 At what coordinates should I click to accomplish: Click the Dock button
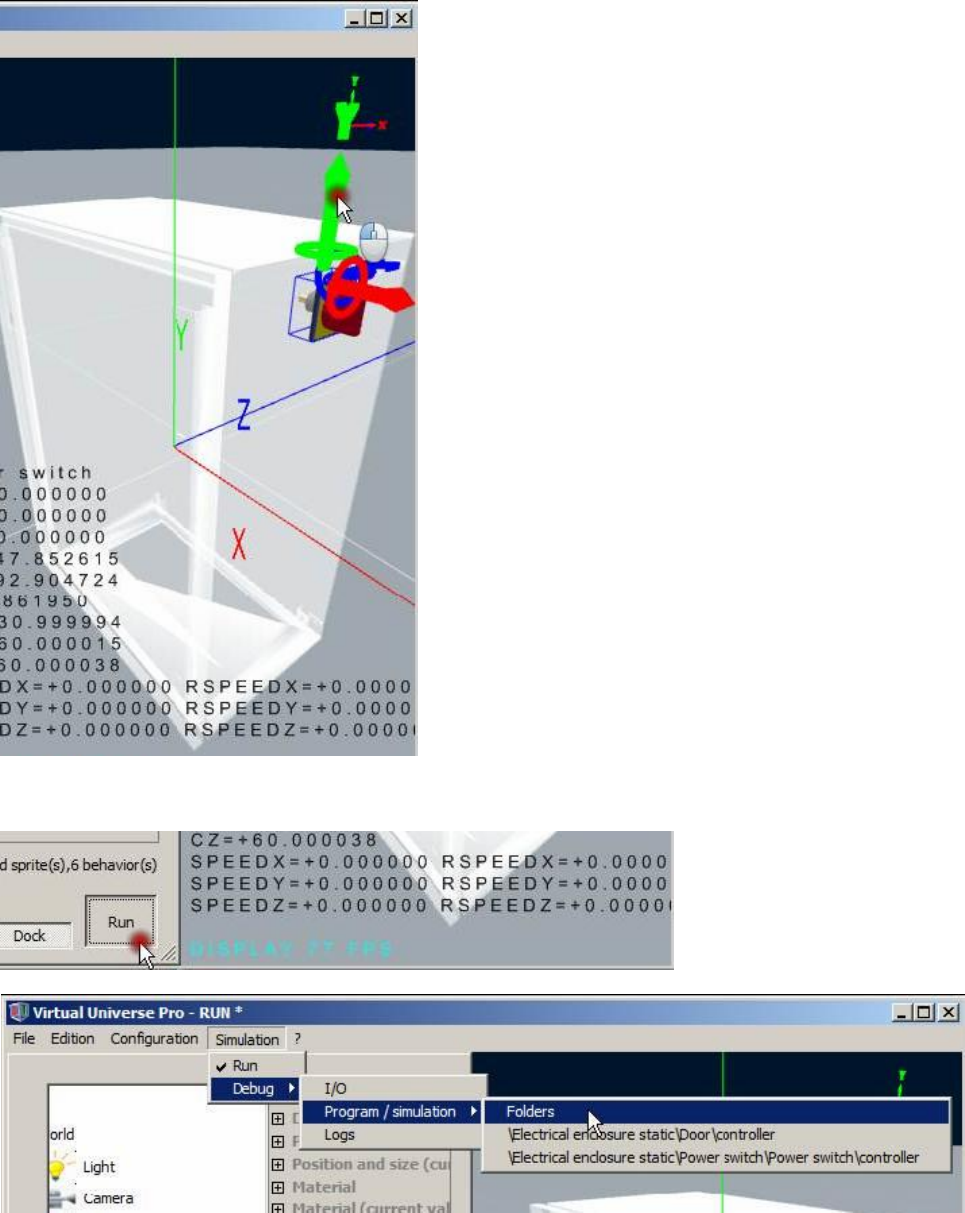point(37,937)
